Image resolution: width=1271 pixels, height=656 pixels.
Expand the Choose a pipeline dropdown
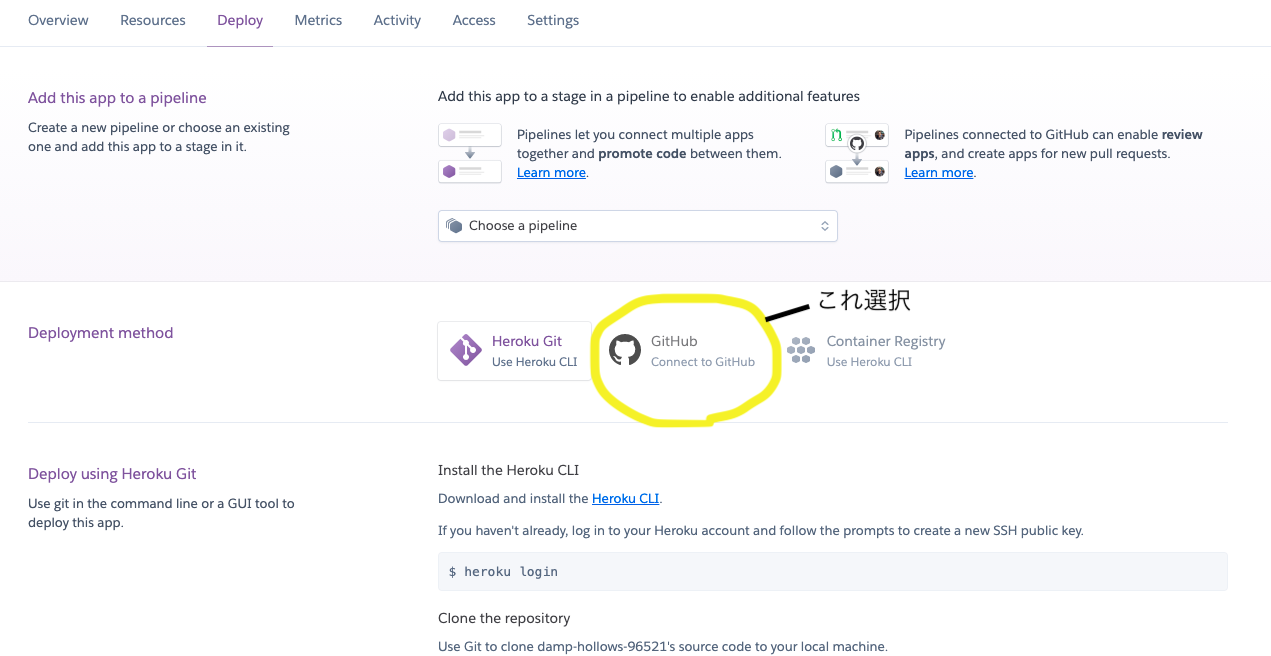point(637,226)
